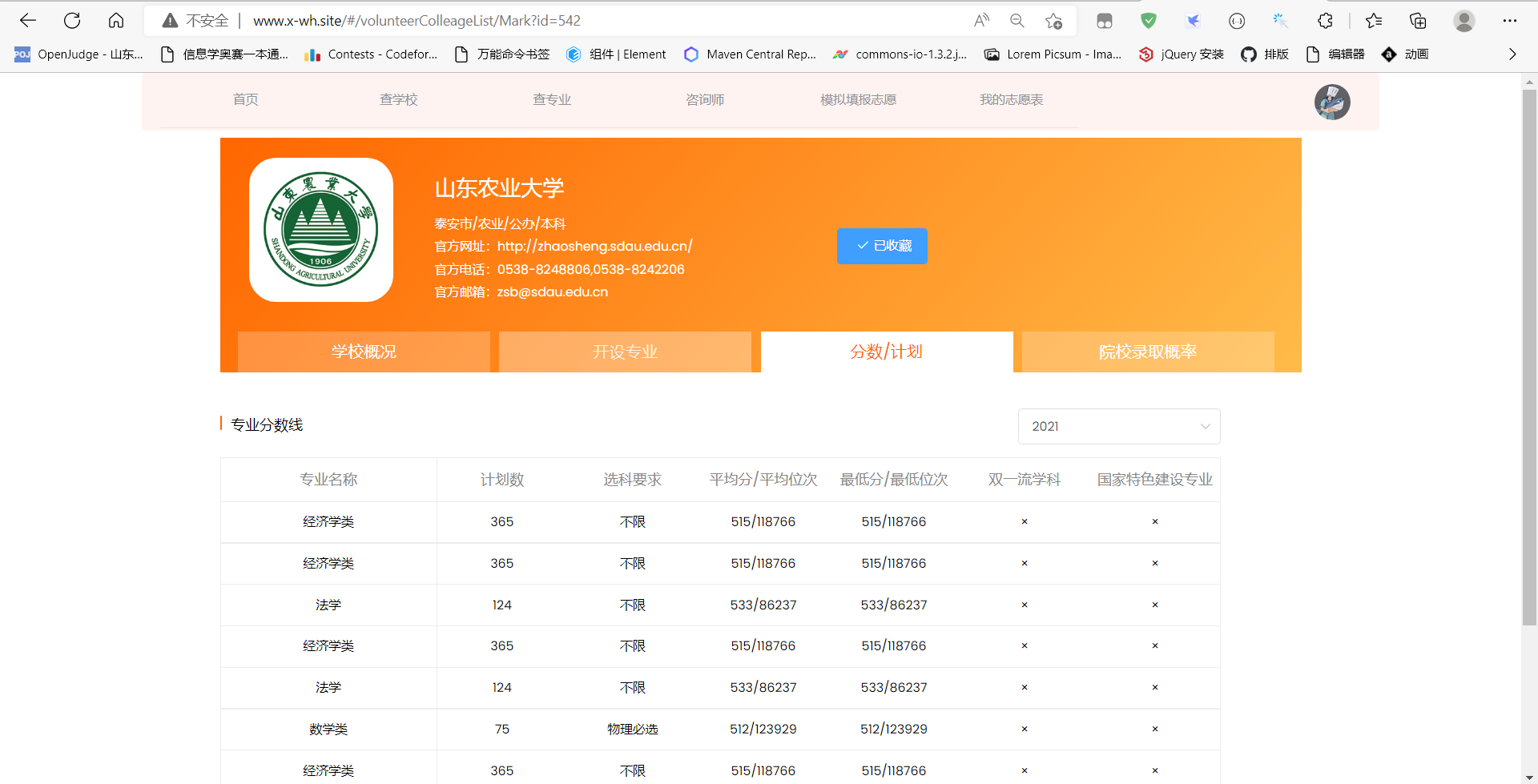Switch to the 院校录取概率 tab
The height and width of the screenshot is (784, 1538).
click(1148, 352)
